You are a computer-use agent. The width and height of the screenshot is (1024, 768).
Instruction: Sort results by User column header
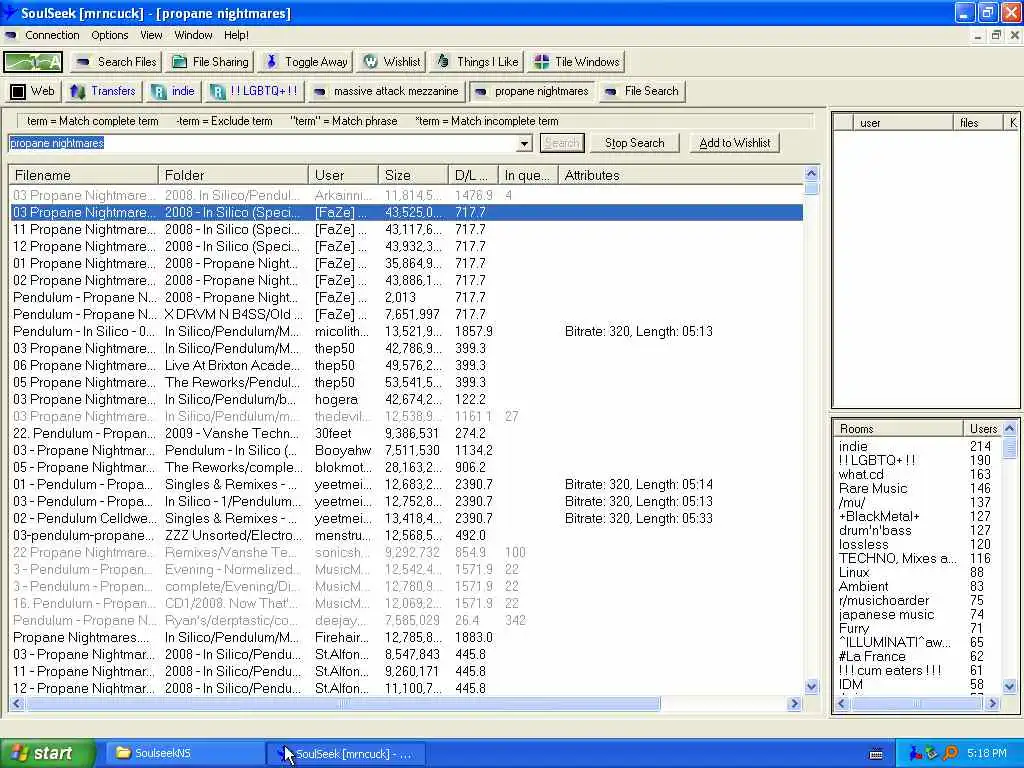pos(344,175)
